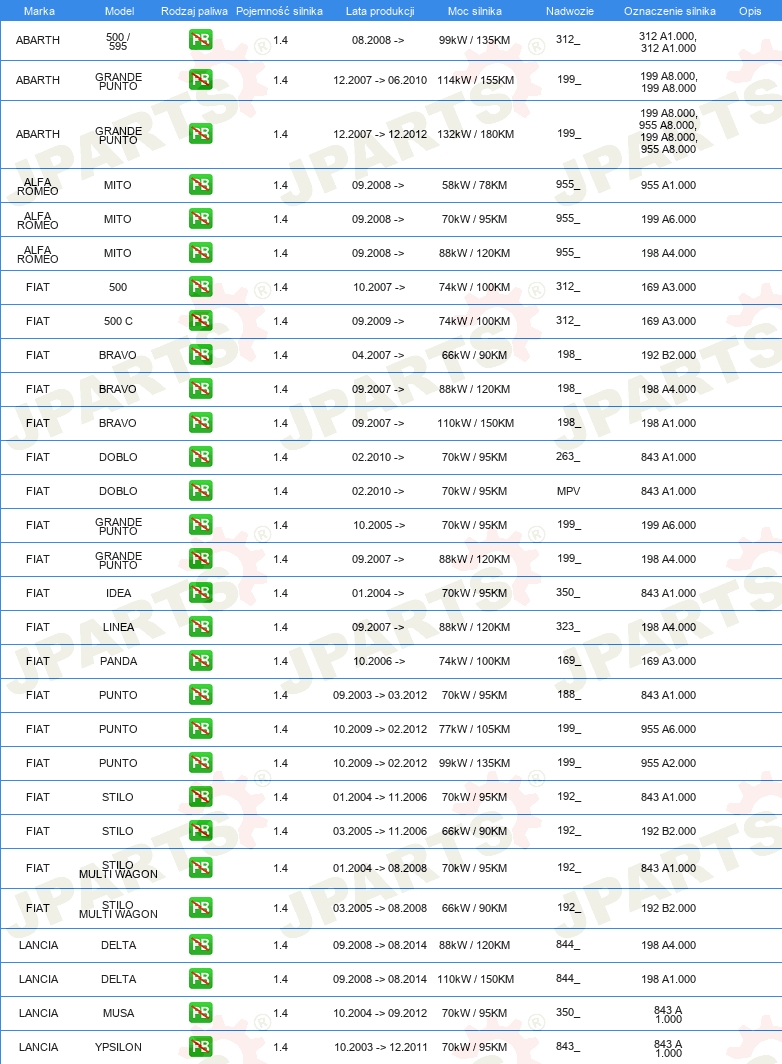Click power value 132kW / 180KM
This screenshot has height=1064, width=782.
pos(475,134)
